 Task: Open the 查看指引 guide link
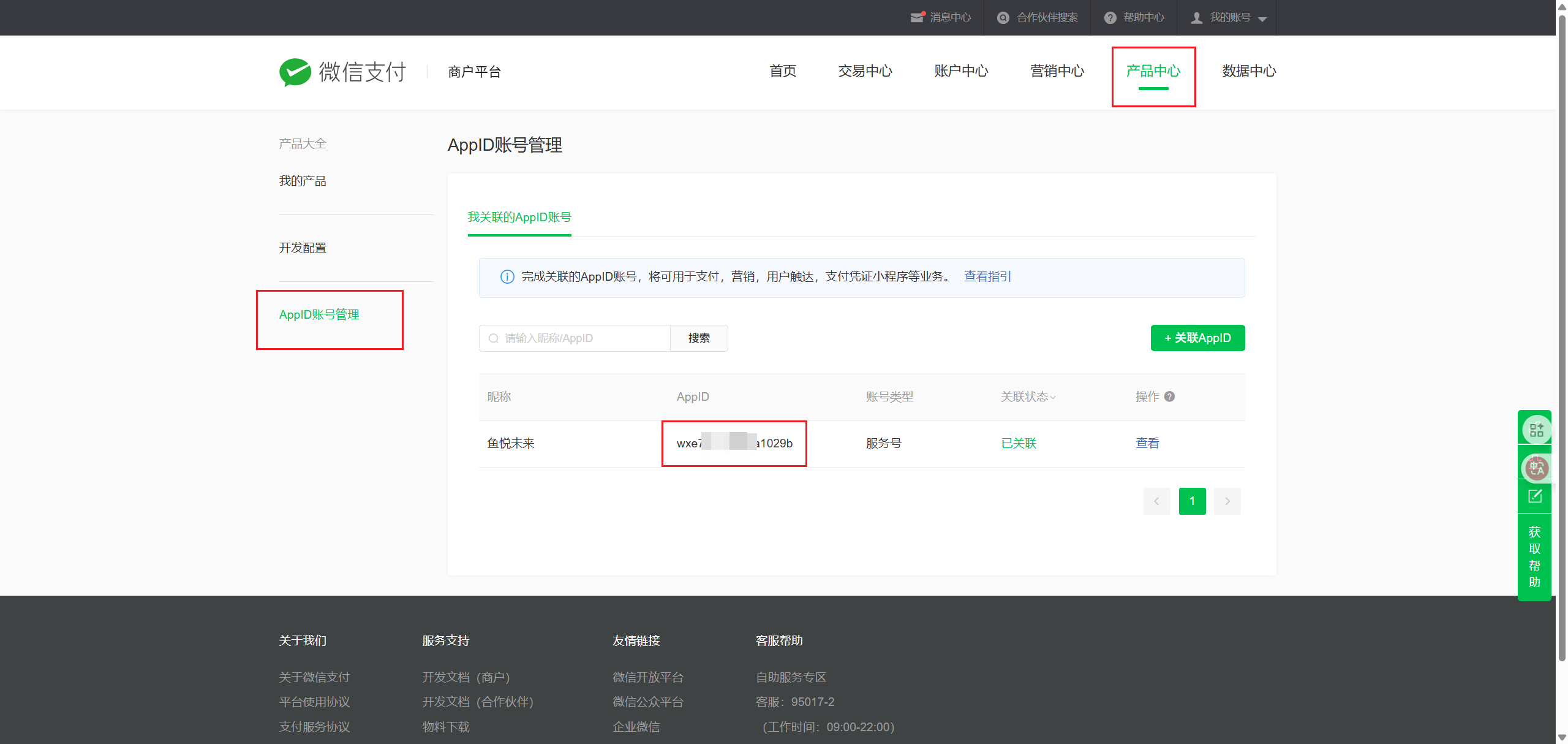coord(987,276)
